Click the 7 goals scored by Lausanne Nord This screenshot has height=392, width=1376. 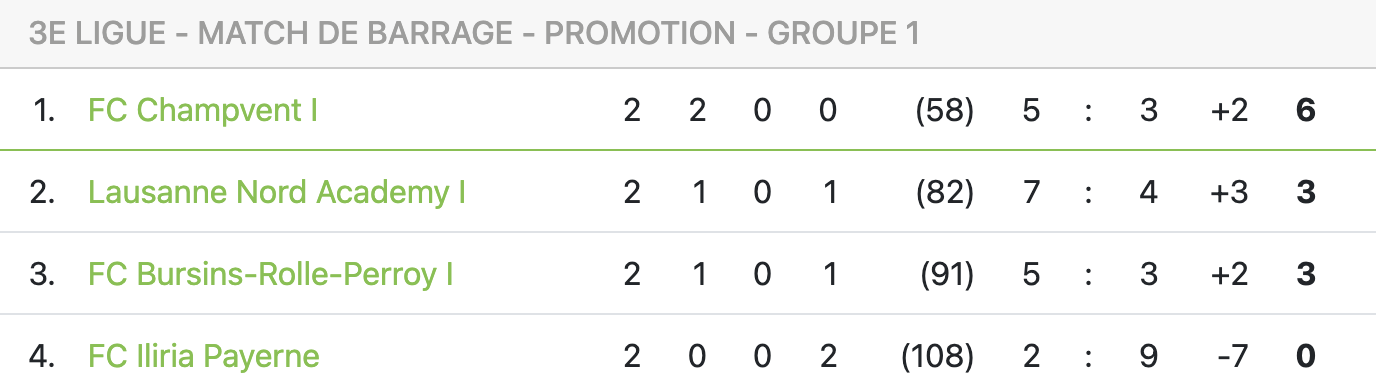pos(1032,192)
